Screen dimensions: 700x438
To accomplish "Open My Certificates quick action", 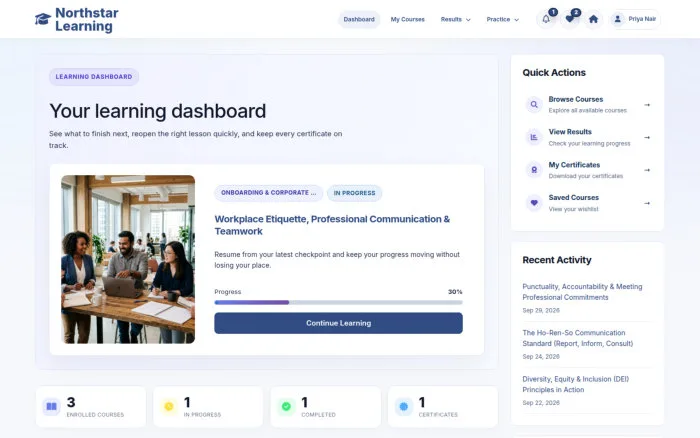I will click(588, 170).
